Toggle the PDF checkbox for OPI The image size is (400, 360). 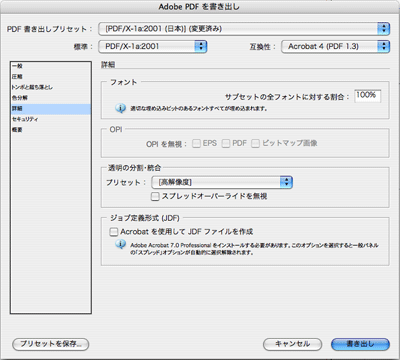pyautogui.click(x=226, y=144)
